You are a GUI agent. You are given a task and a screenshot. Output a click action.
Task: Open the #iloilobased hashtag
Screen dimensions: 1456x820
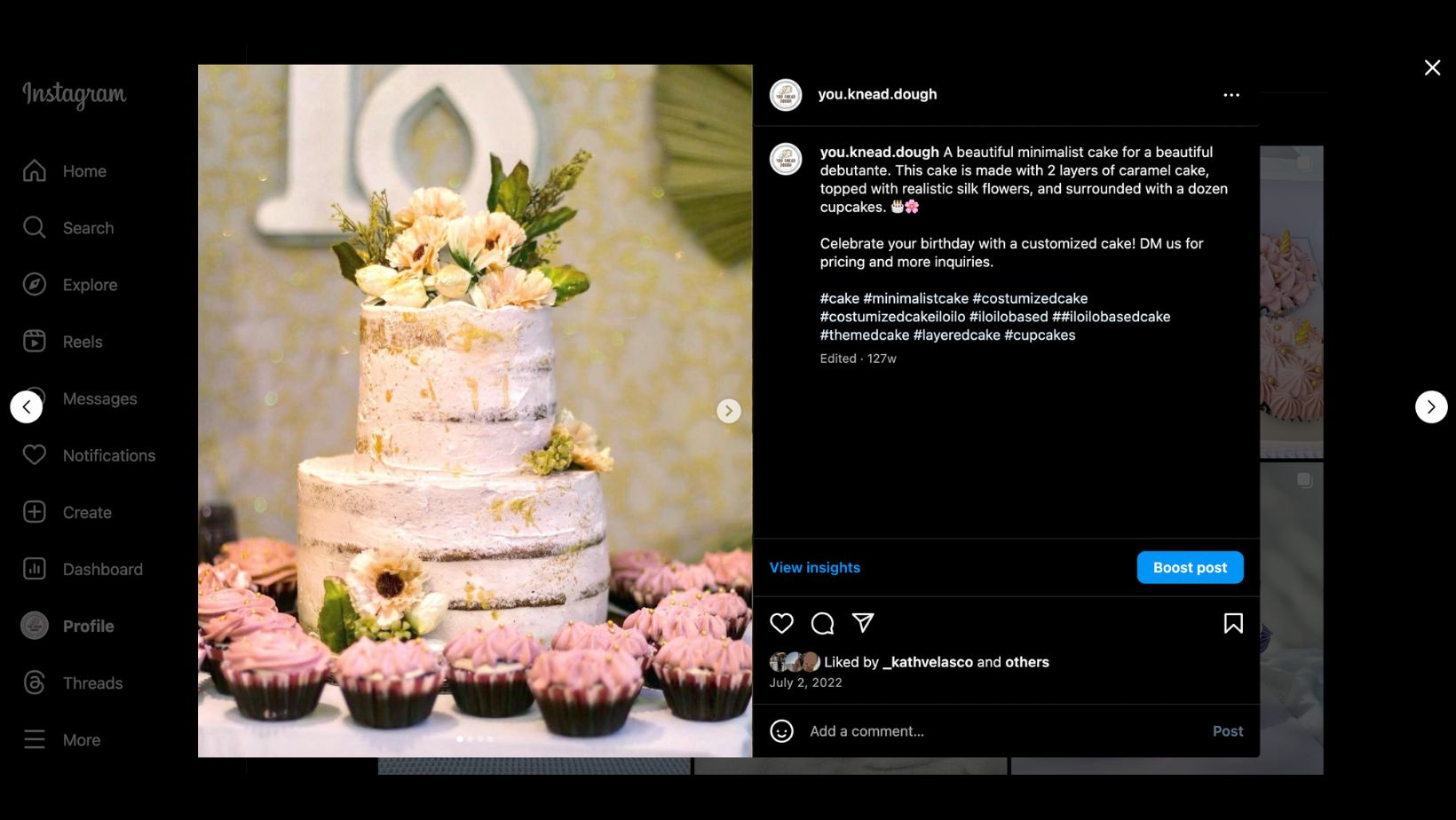click(1009, 316)
